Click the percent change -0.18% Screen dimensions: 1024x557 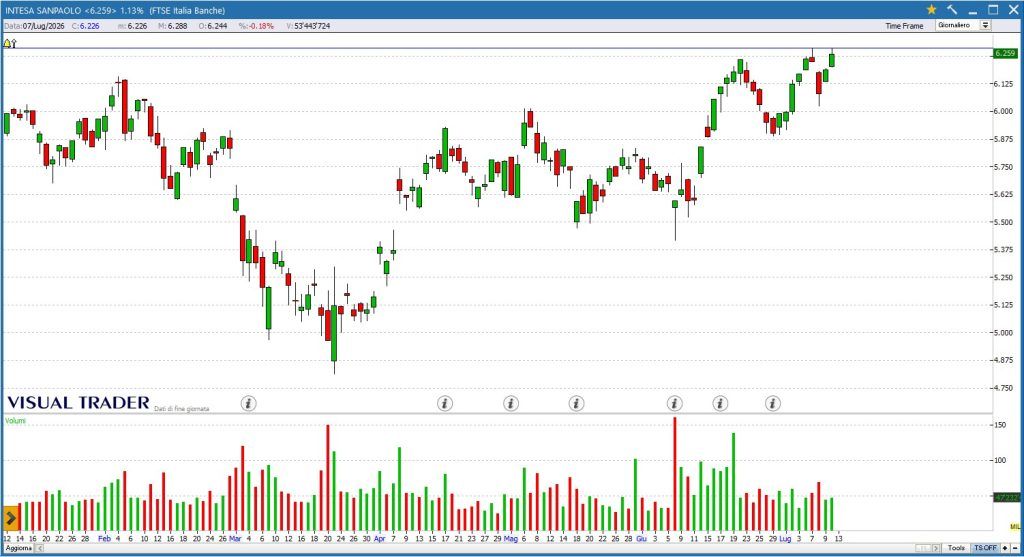262,26
